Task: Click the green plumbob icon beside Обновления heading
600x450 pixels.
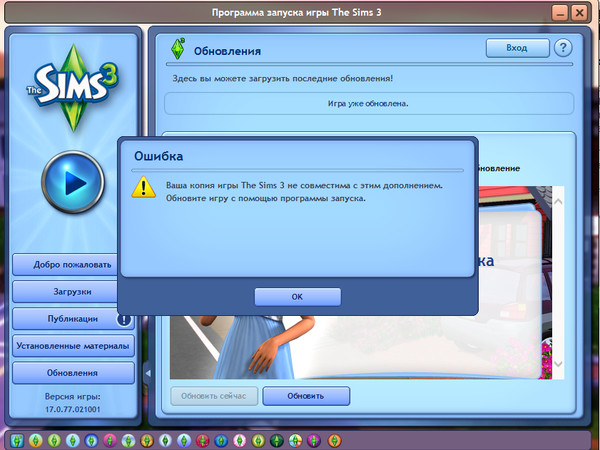Action: tap(178, 49)
